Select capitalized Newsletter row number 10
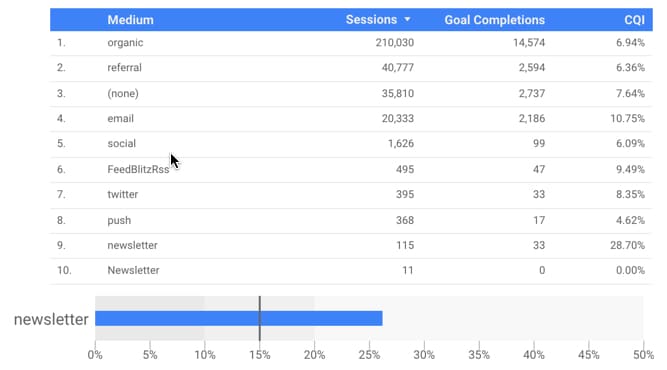Screen dimensions: 667x370 (351, 270)
